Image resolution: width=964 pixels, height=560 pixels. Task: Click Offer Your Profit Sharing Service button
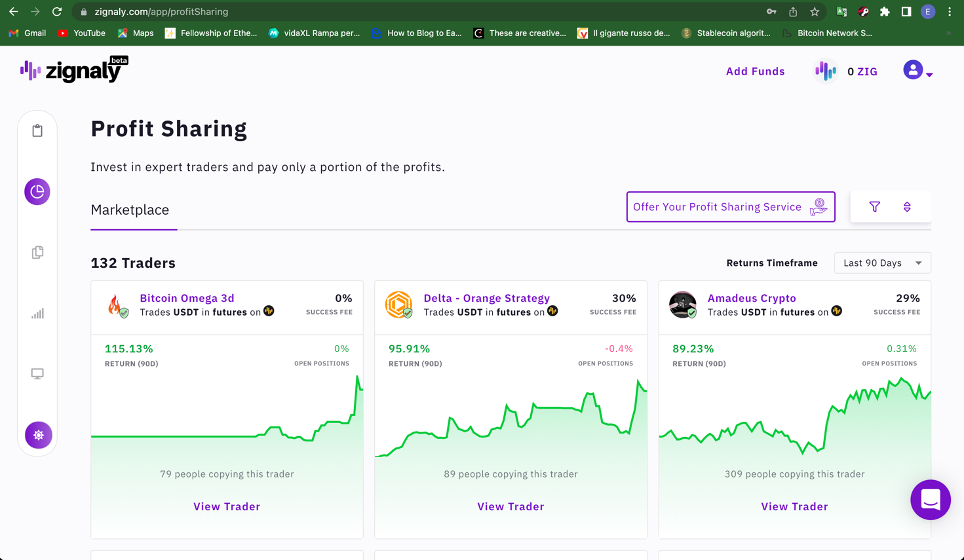730,207
